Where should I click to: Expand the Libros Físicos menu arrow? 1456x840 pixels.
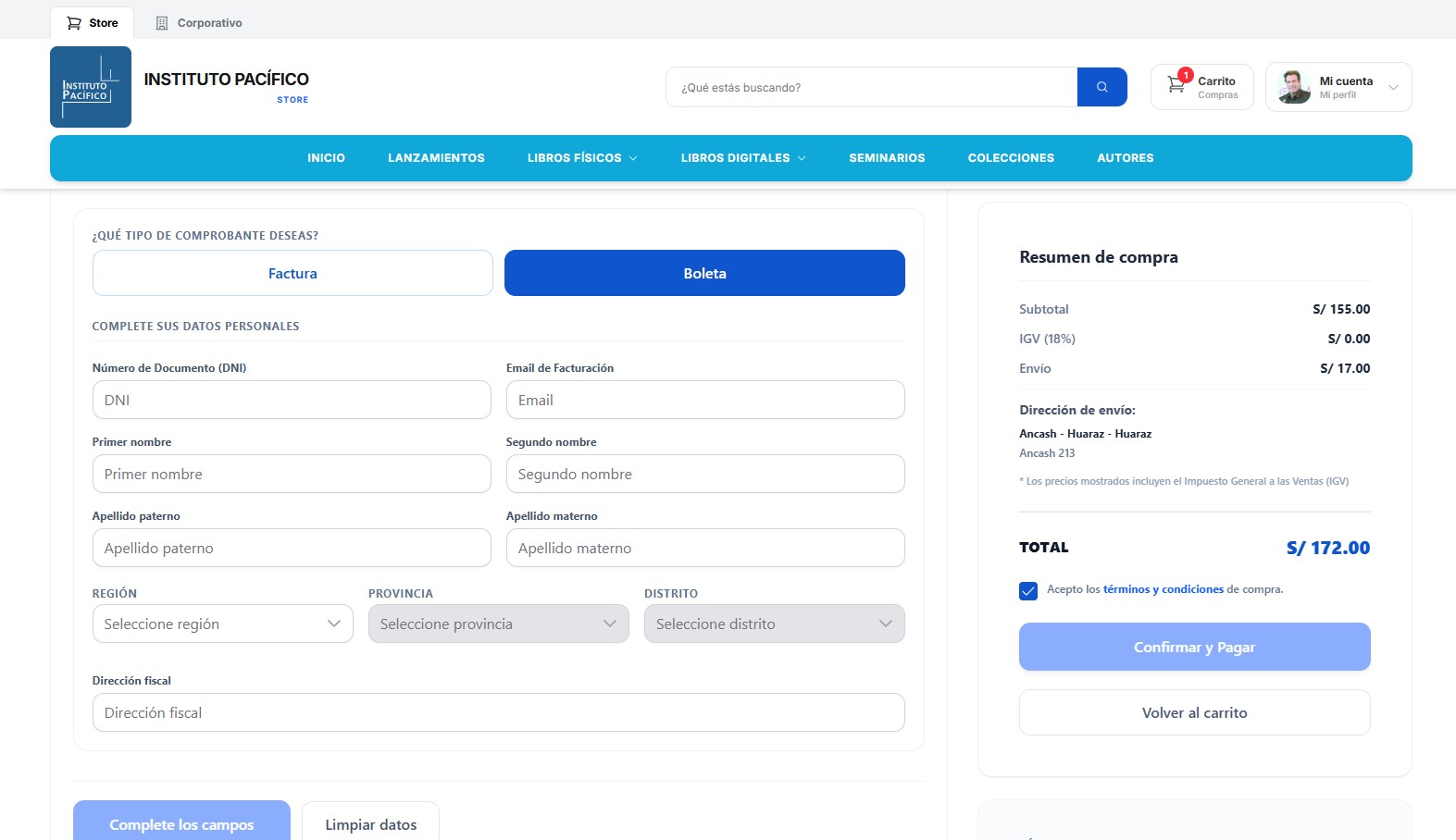[633, 158]
